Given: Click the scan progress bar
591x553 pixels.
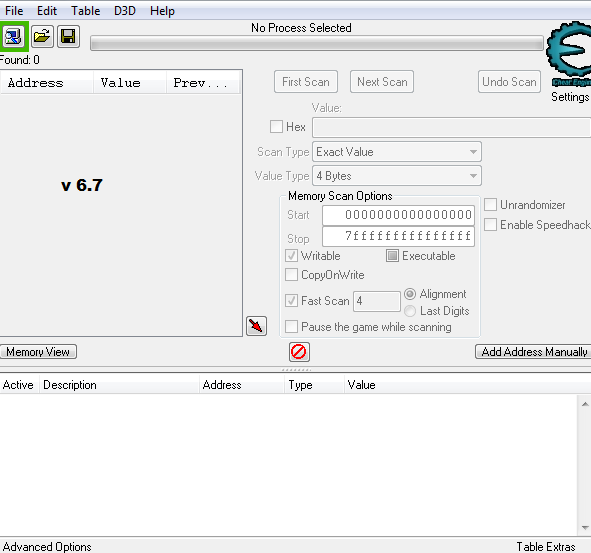Looking at the screenshot, I should click(317, 43).
